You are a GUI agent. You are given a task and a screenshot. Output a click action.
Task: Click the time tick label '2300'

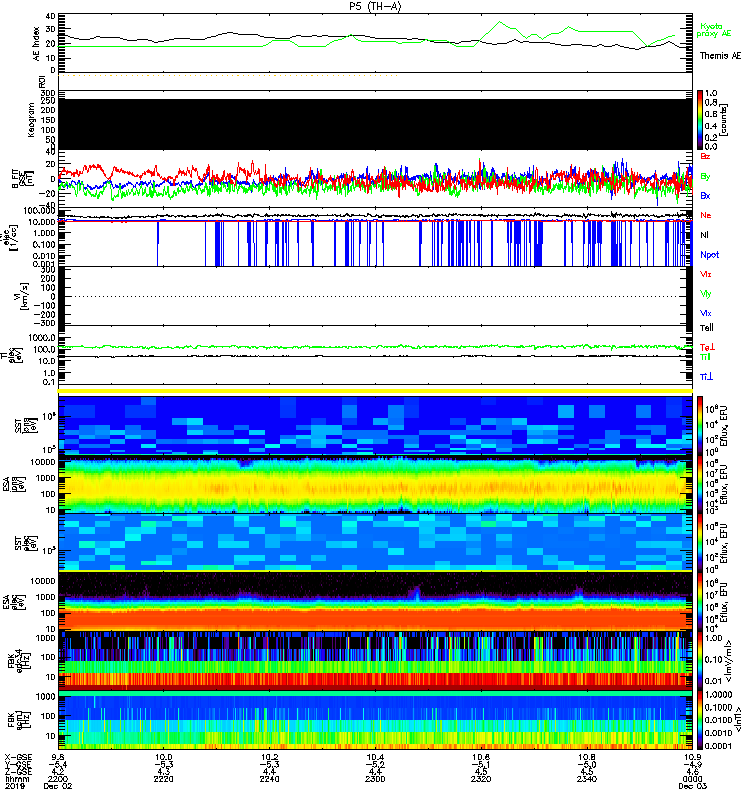click(x=375, y=779)
